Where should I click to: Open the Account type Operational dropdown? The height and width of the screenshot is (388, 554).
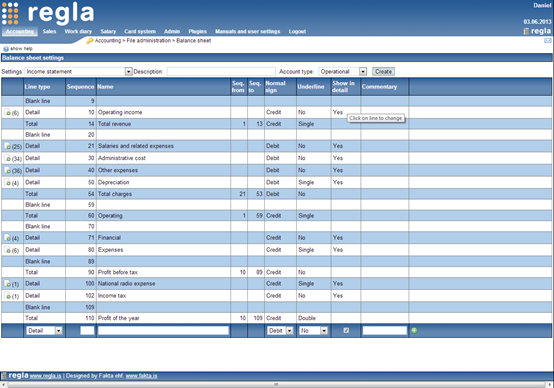[343, 71]
